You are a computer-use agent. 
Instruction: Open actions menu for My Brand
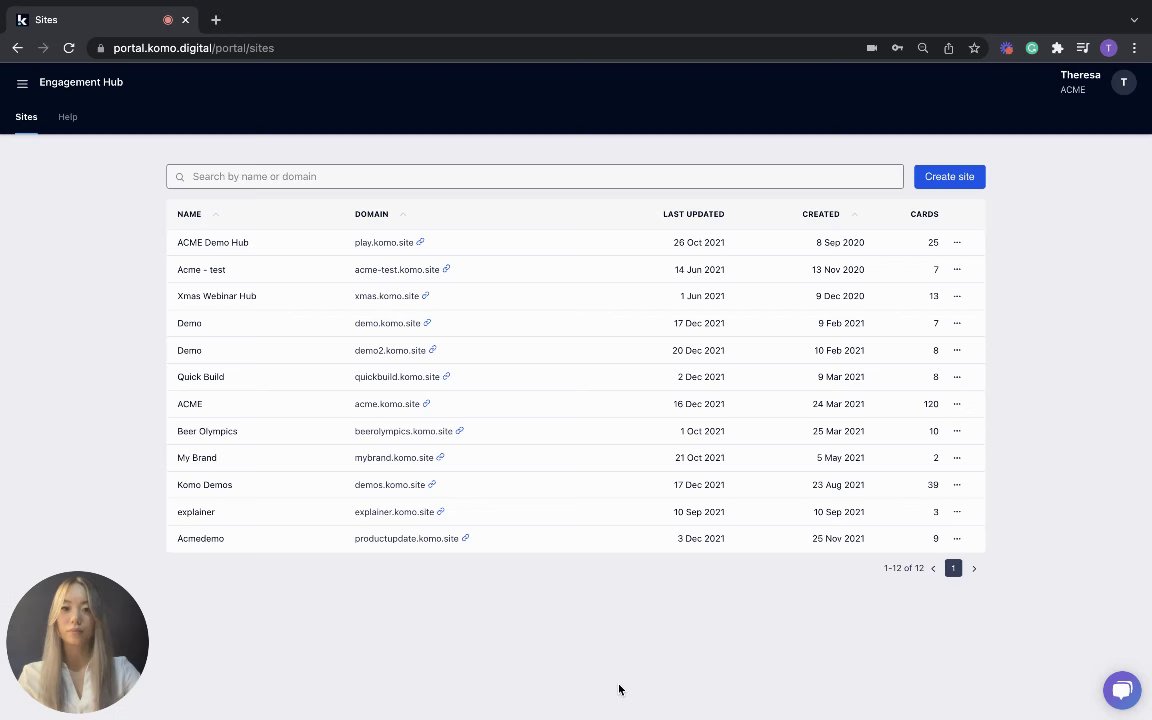(957, 458)
